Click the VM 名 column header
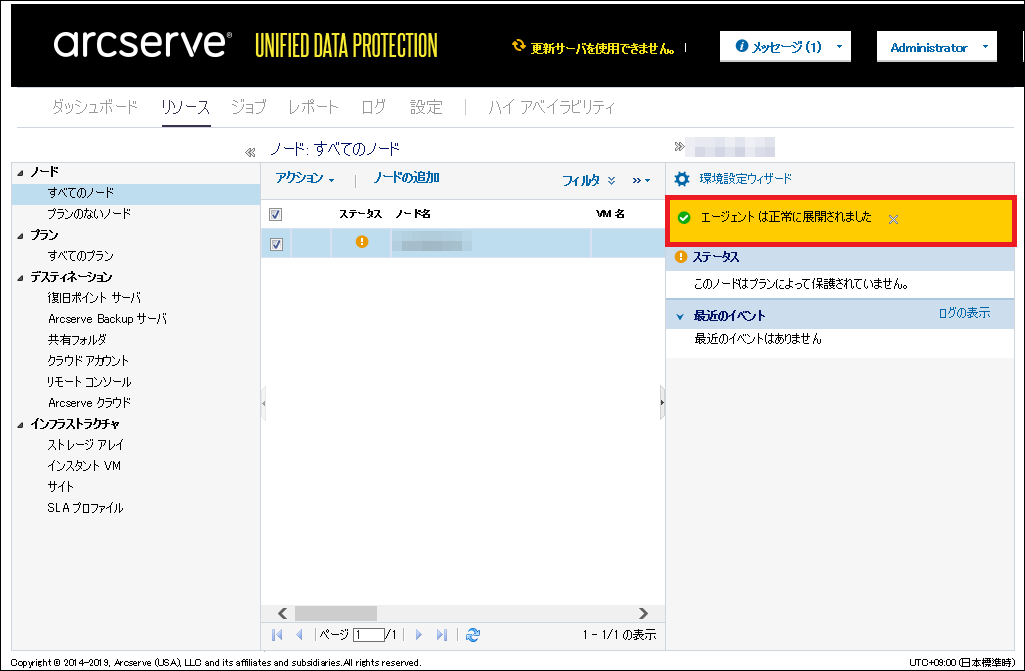 (x=610, y=214)
